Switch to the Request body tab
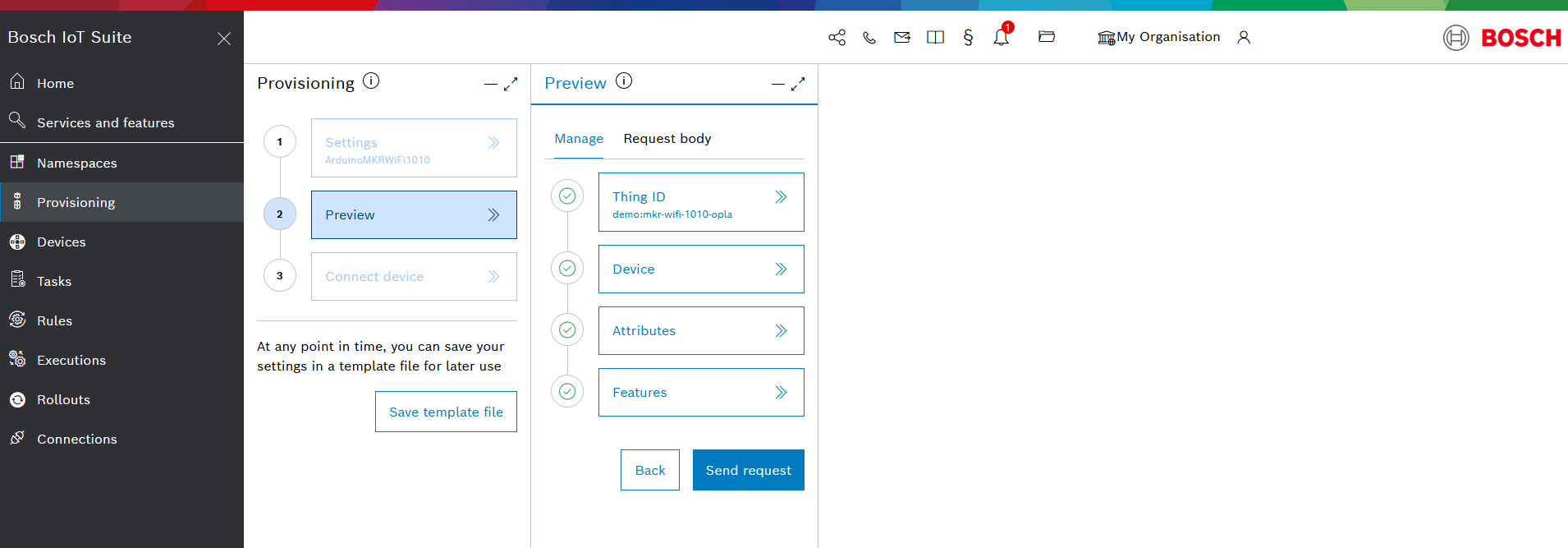 (667, 139)
